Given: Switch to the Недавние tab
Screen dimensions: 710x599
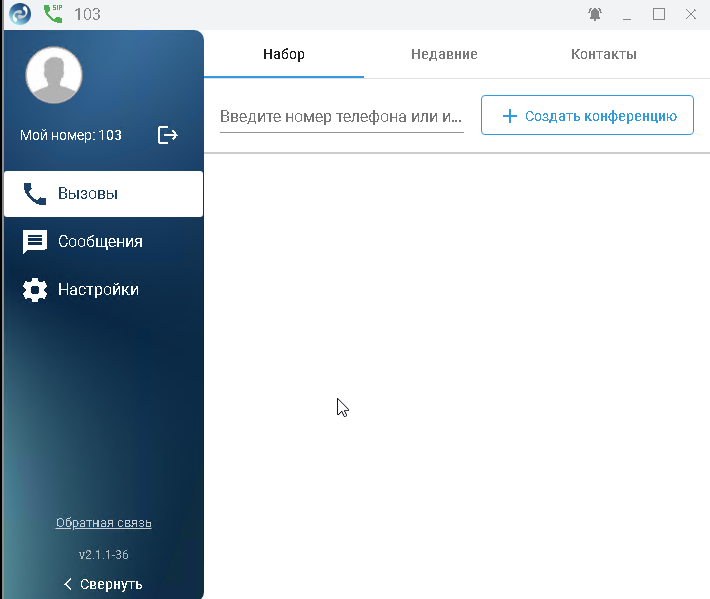Looking at the screenshot, I should [444, 54].
